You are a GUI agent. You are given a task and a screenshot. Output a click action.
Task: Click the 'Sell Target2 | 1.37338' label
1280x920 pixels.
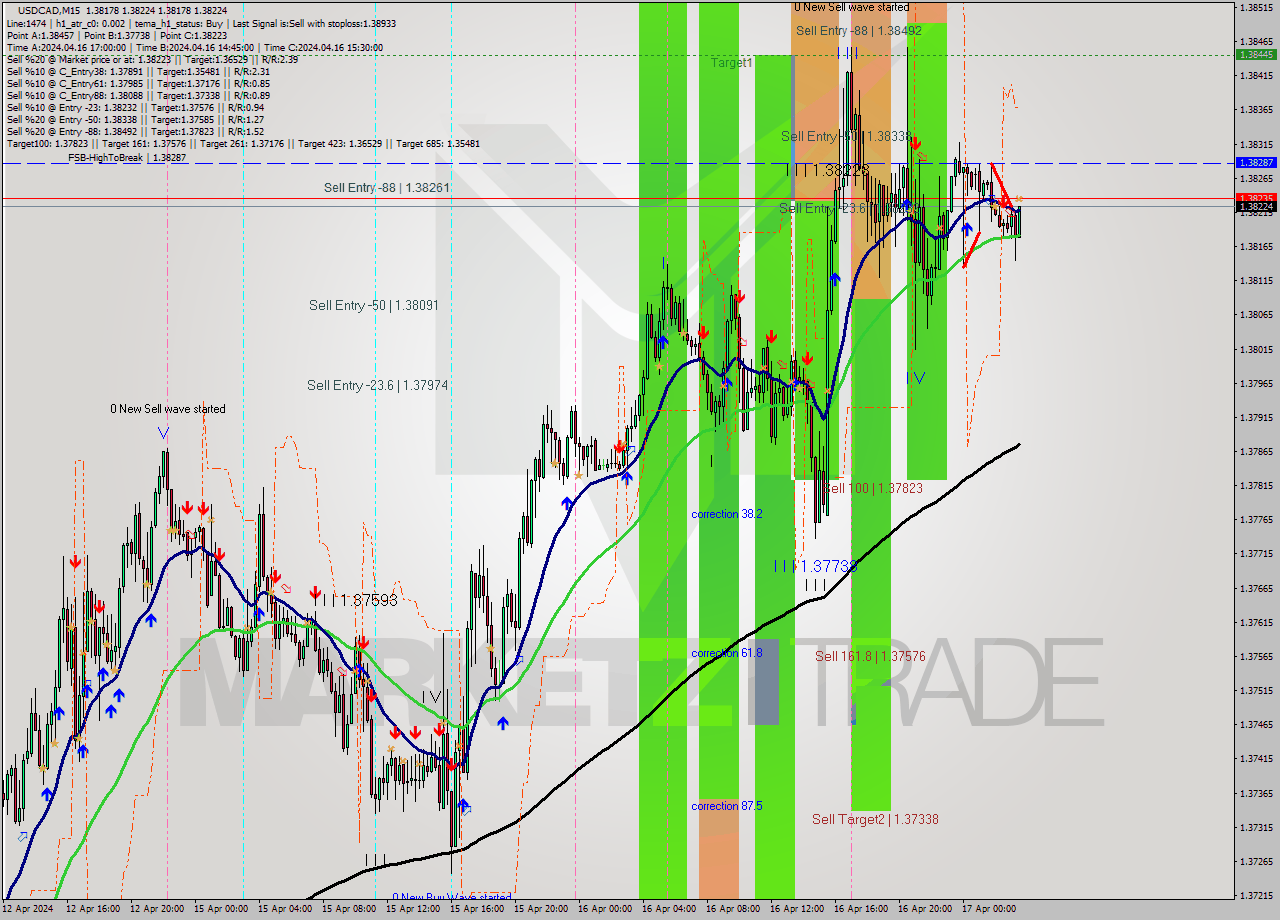pyautogui.click(x=875, y=819)
